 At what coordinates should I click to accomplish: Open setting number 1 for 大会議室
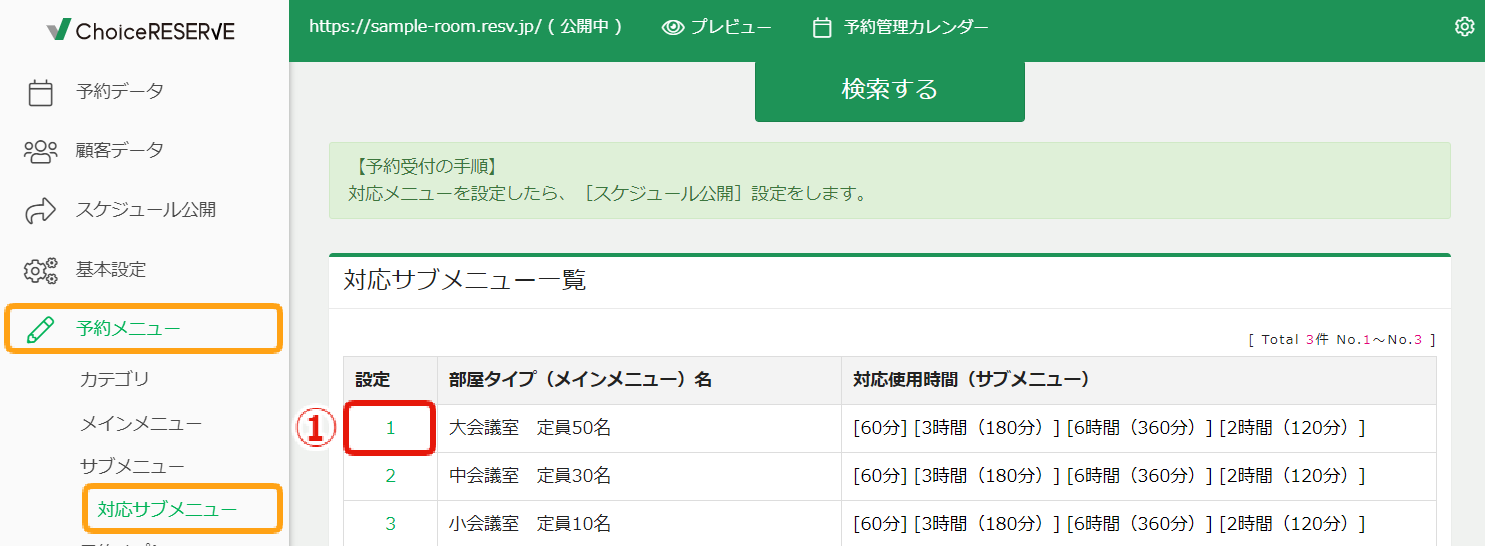[x=390, y=428]
